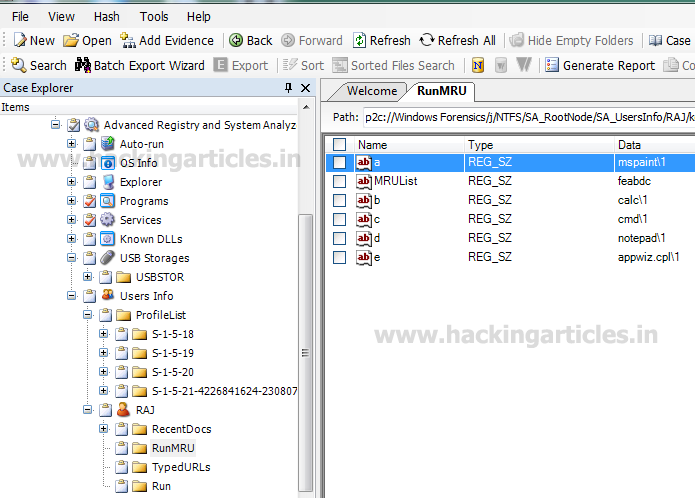Click the New case toolbar icon
The height and width of the screenshot is (498, 695).
tap(20, 40)
